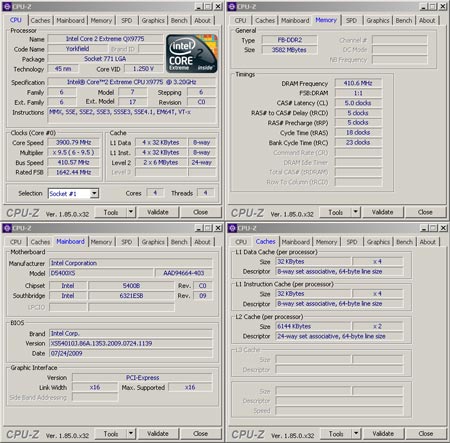This screenshot has width=450, height=443.
Task: Click Tools button in CPU window
Action: (111, 212)
